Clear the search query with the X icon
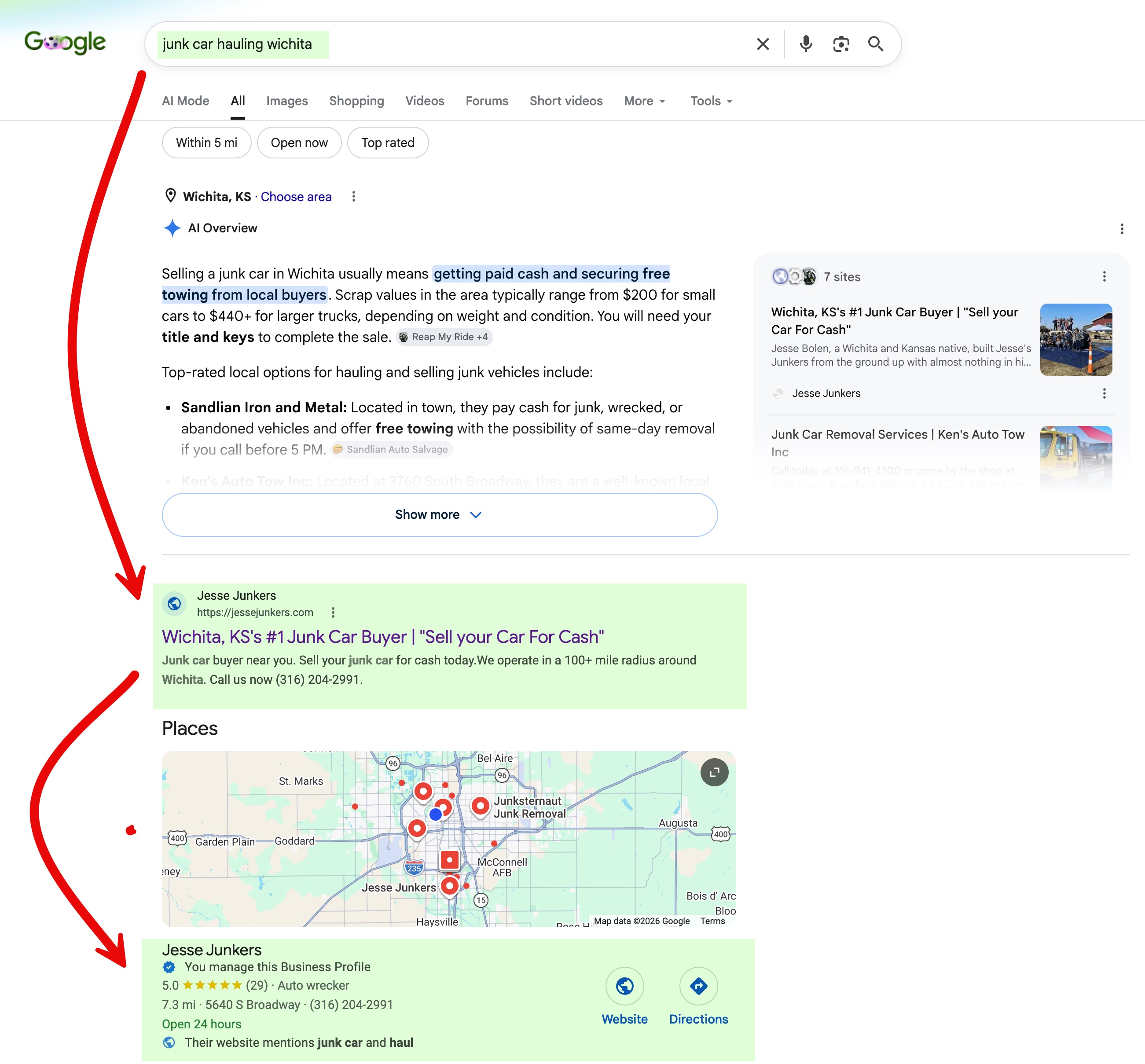 [763, 44]
